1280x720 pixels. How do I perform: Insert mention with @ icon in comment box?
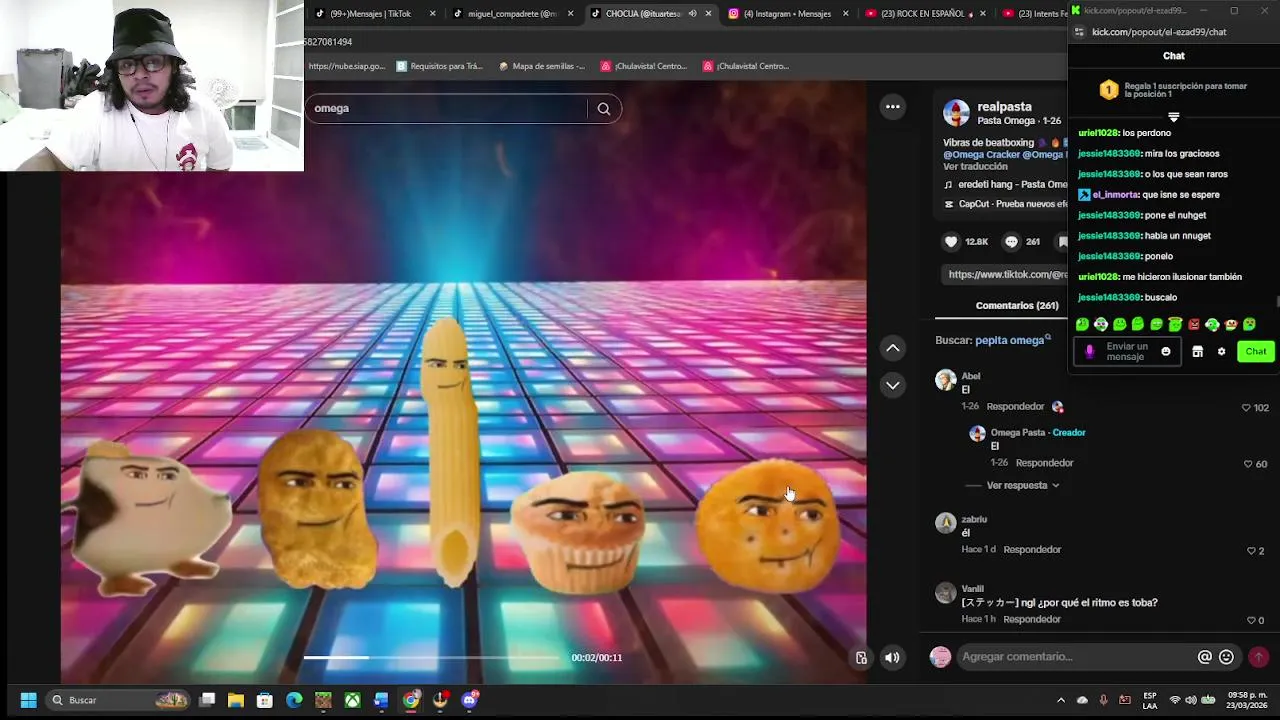point(1205,657)
